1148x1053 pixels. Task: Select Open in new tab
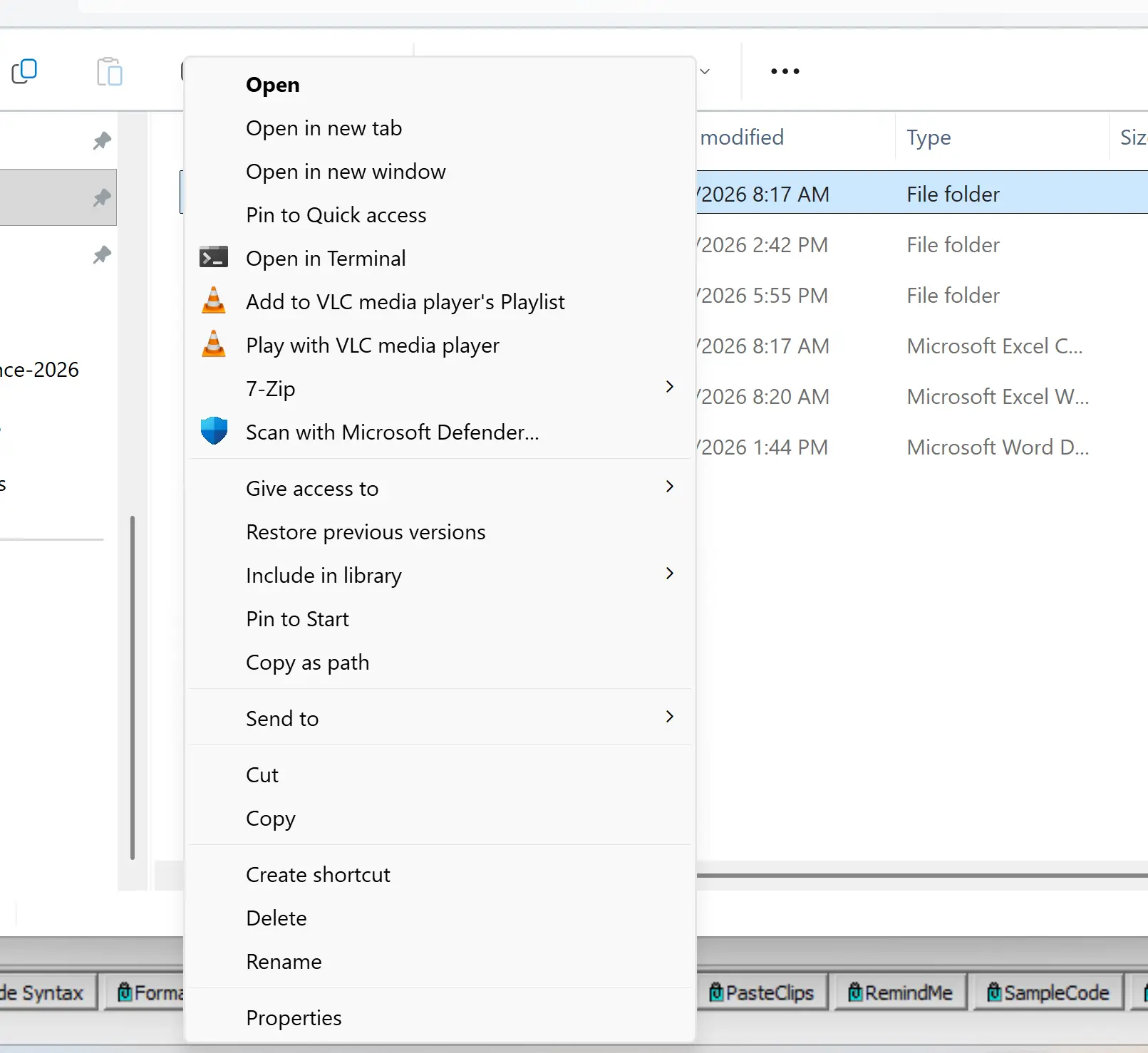[440, 128]
